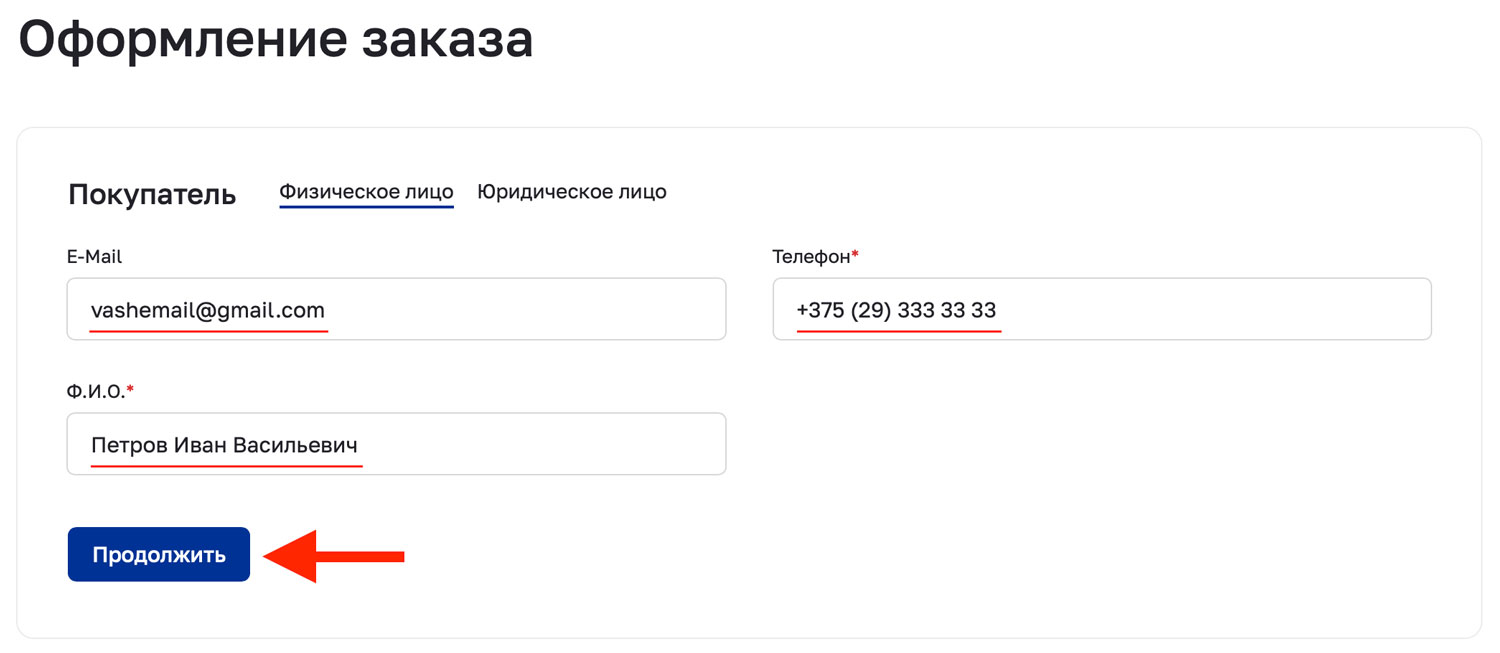Click the Продолжить button
The width and height of the screenshot is (1500, 653).
click(x=159, y=554)
